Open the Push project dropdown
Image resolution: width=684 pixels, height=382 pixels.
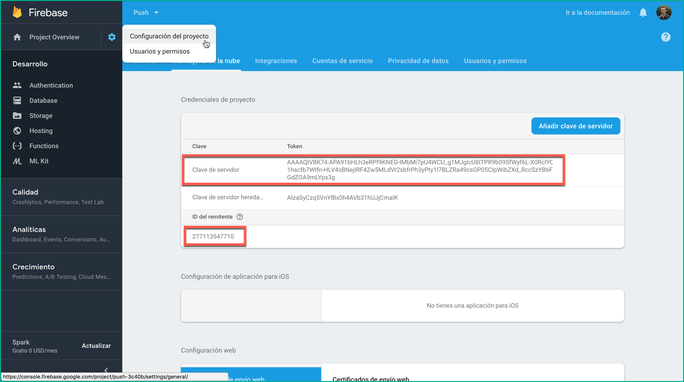[x=146, y=13]
